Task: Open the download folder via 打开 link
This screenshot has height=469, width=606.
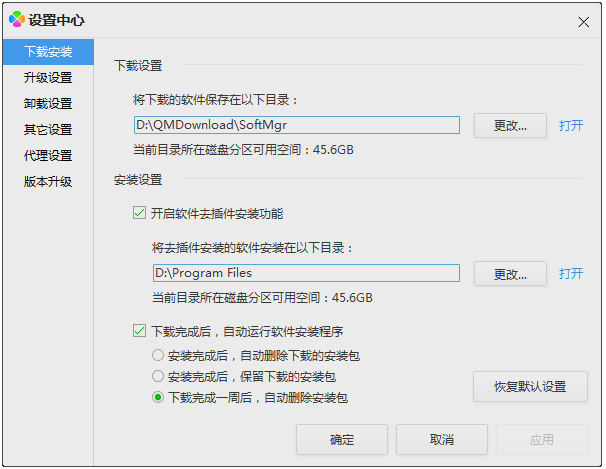Action: (571, 125)
